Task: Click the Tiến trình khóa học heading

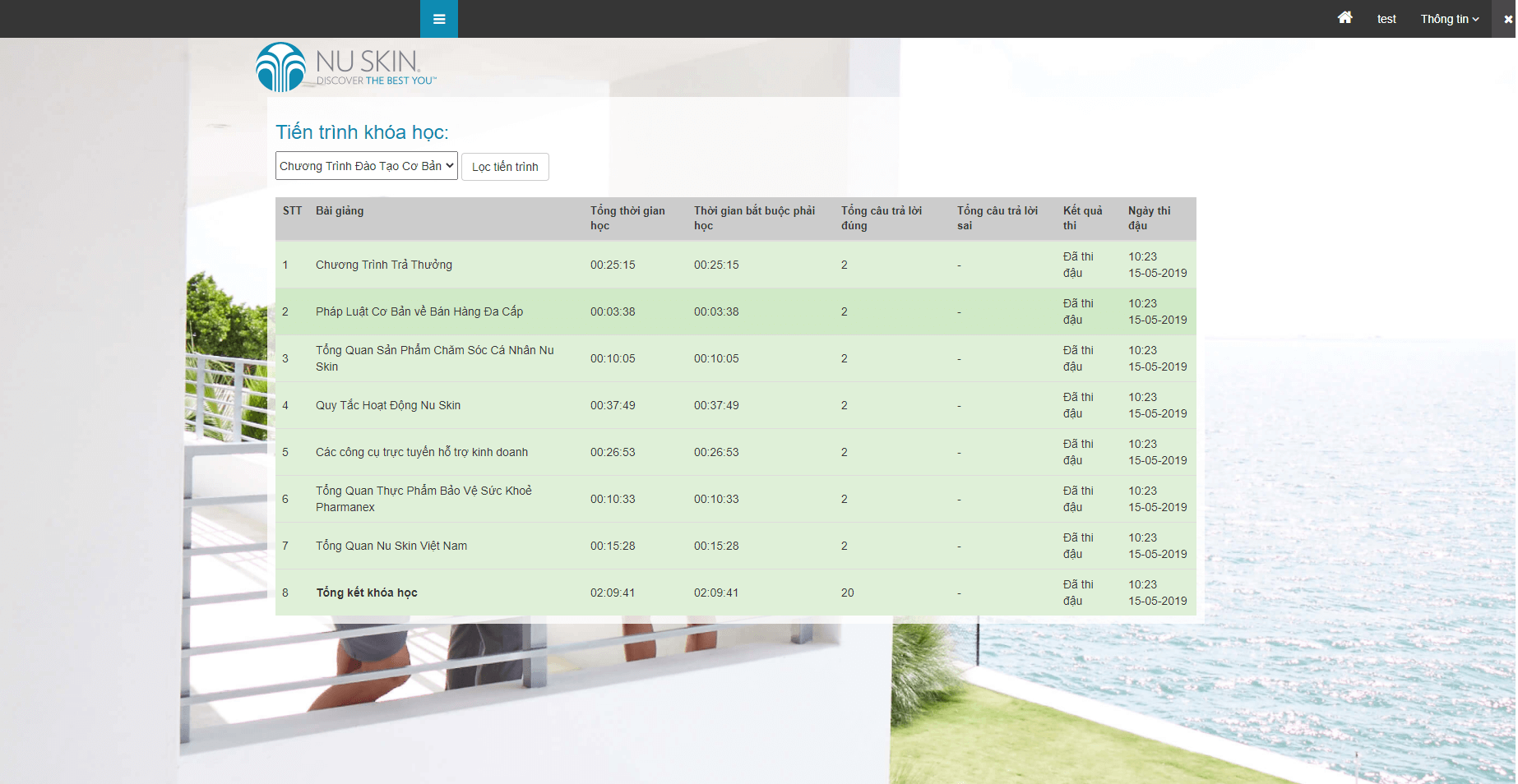Action: [362, 132]
